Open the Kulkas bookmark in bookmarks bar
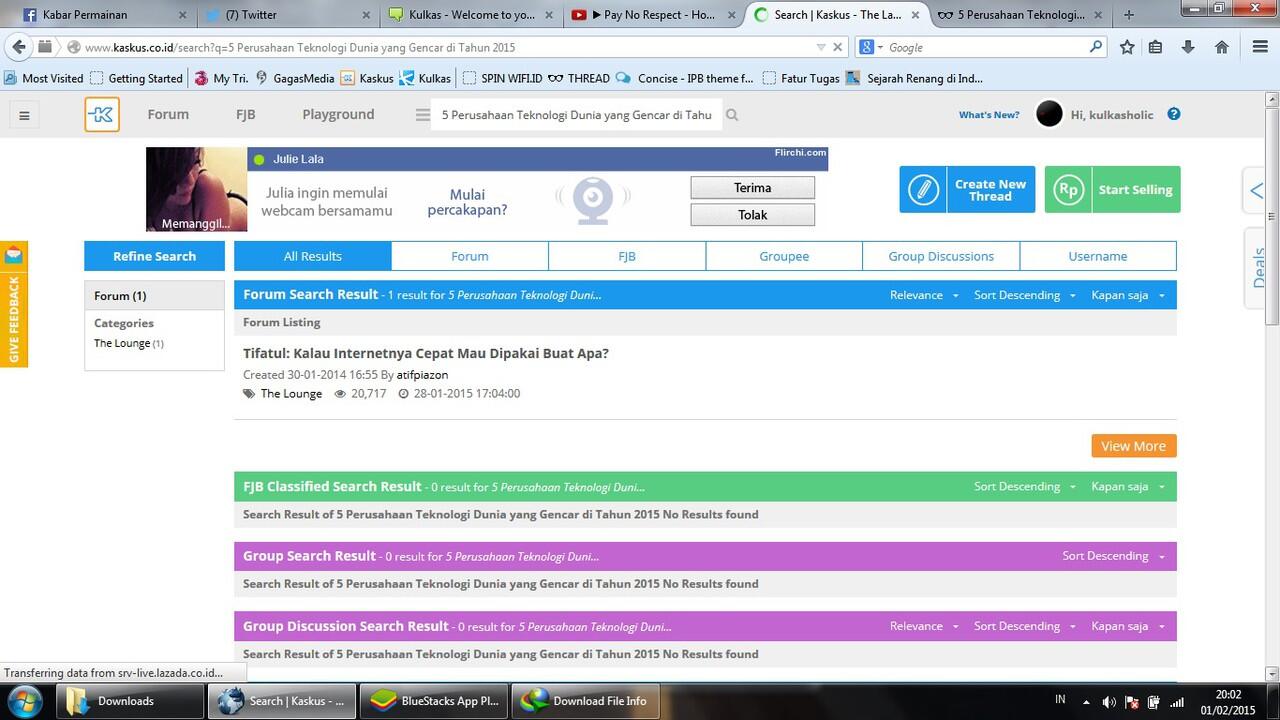The width and height of the screenshot is (1280, 720). [x=425, y=78]
